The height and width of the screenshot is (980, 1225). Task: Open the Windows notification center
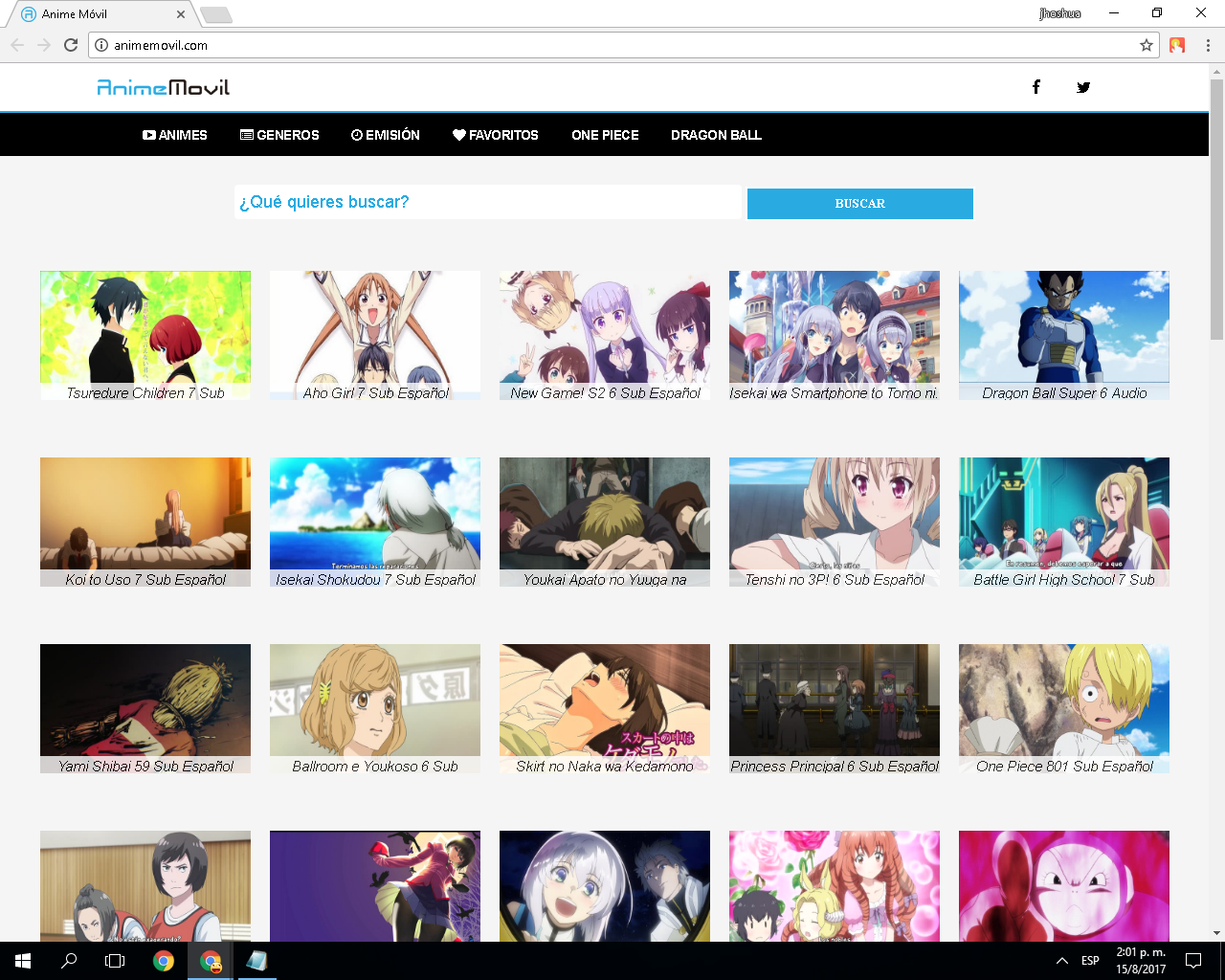point(1193,961)
